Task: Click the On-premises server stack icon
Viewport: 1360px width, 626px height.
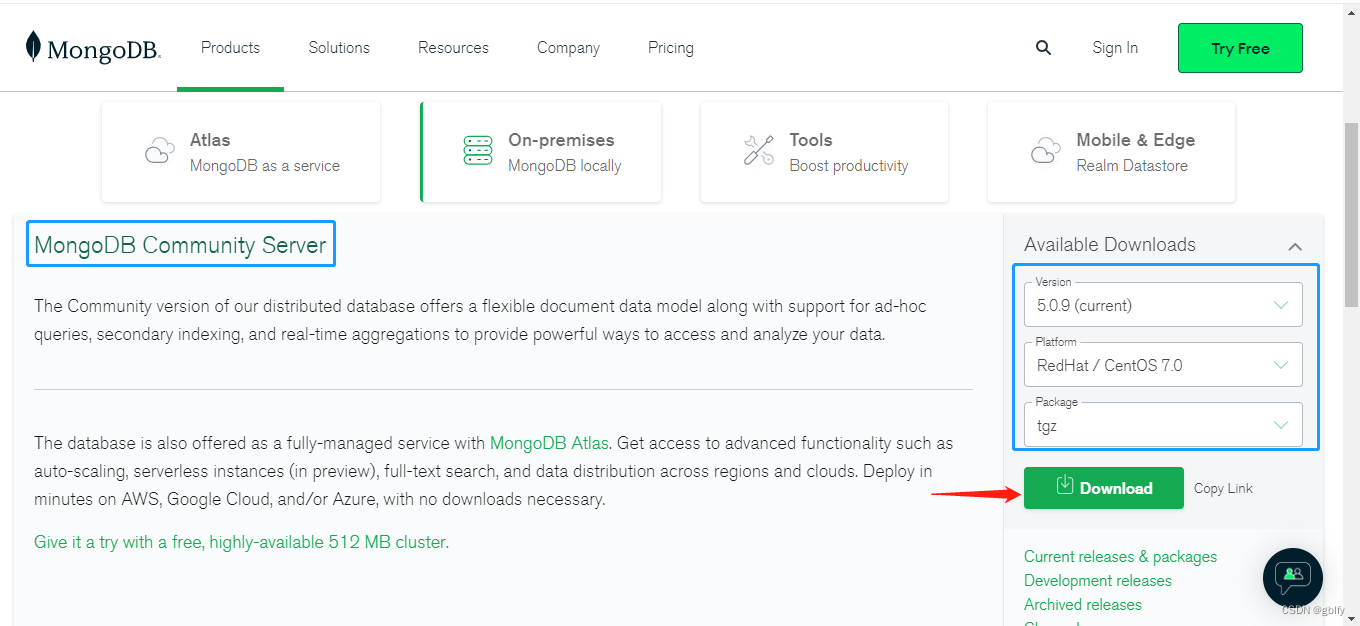Action: [478, 151]
